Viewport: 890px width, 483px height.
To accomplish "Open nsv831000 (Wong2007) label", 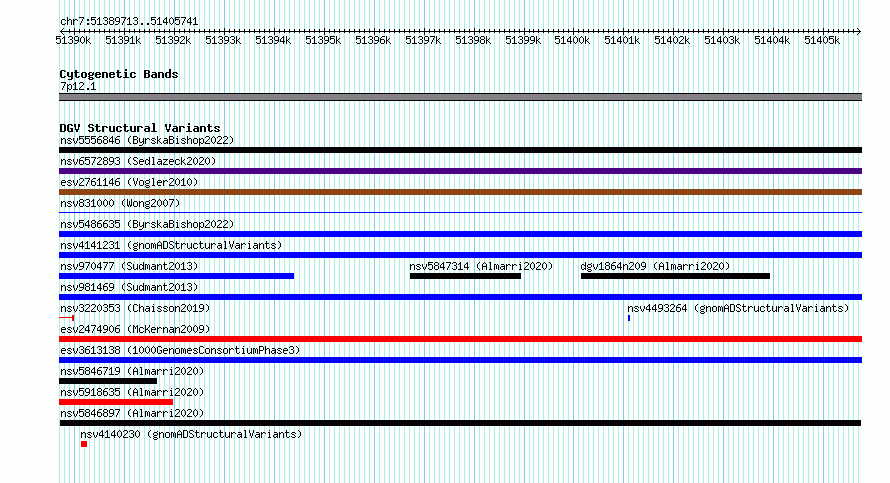I will [x=120, y=203].
